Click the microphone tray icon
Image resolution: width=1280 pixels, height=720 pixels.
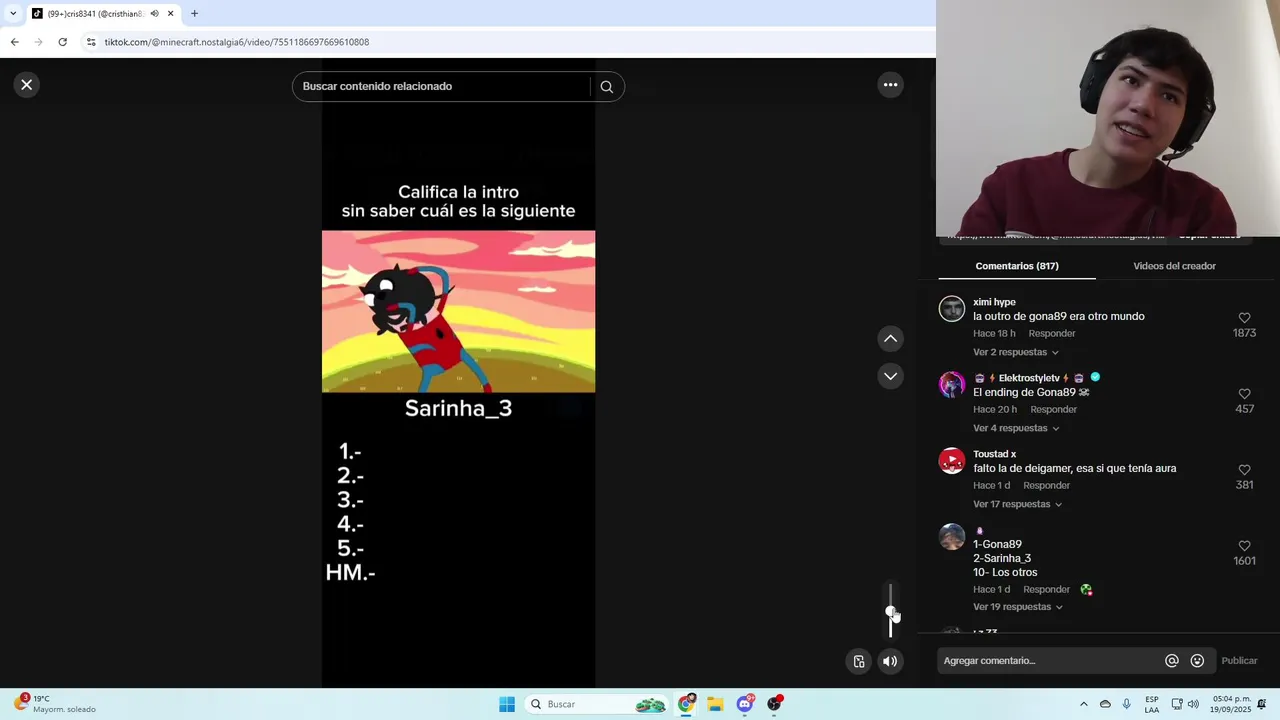(1127, 704)
